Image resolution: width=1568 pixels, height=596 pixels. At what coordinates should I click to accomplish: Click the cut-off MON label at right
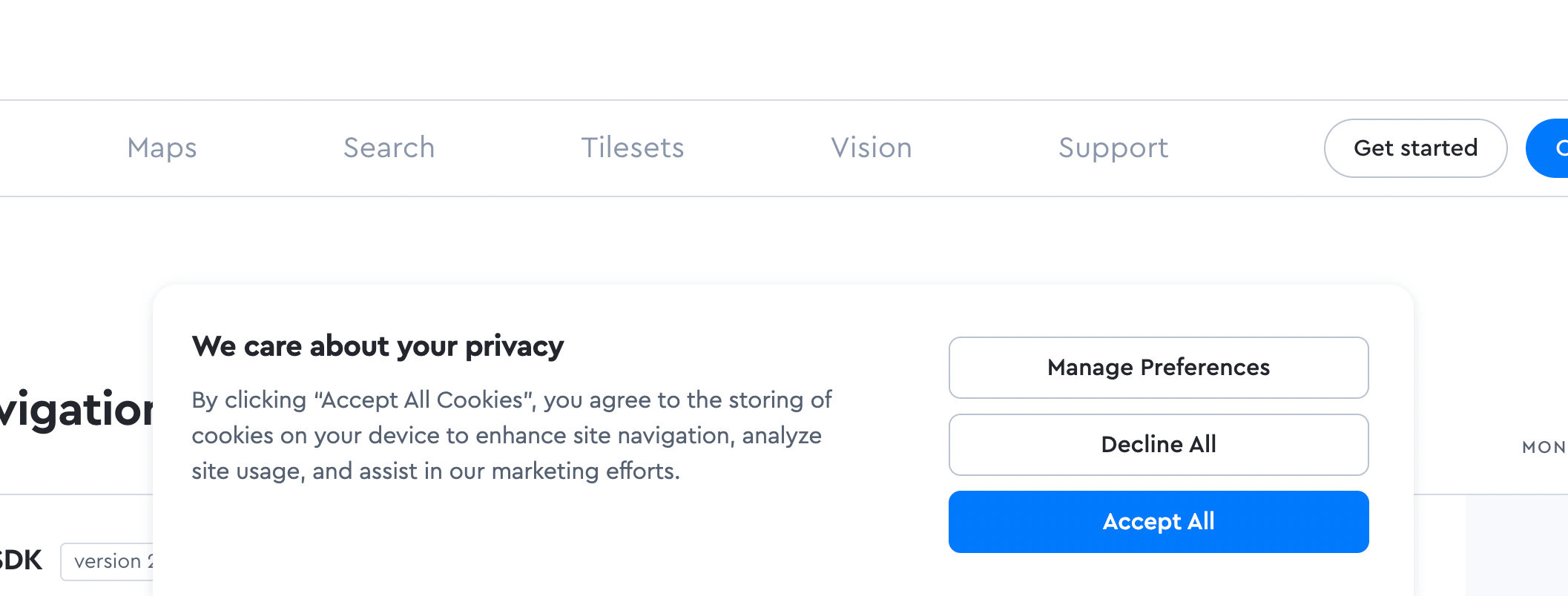pos(1544,447)
